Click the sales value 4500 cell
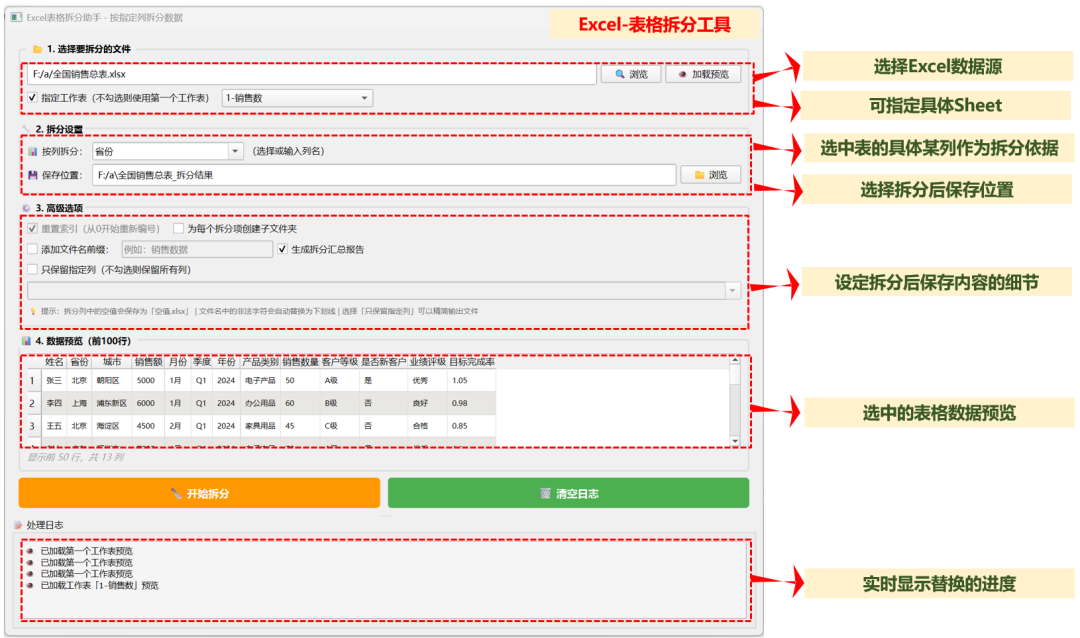The width and height of the screenshot is (1080, 638). coord(149,426)
